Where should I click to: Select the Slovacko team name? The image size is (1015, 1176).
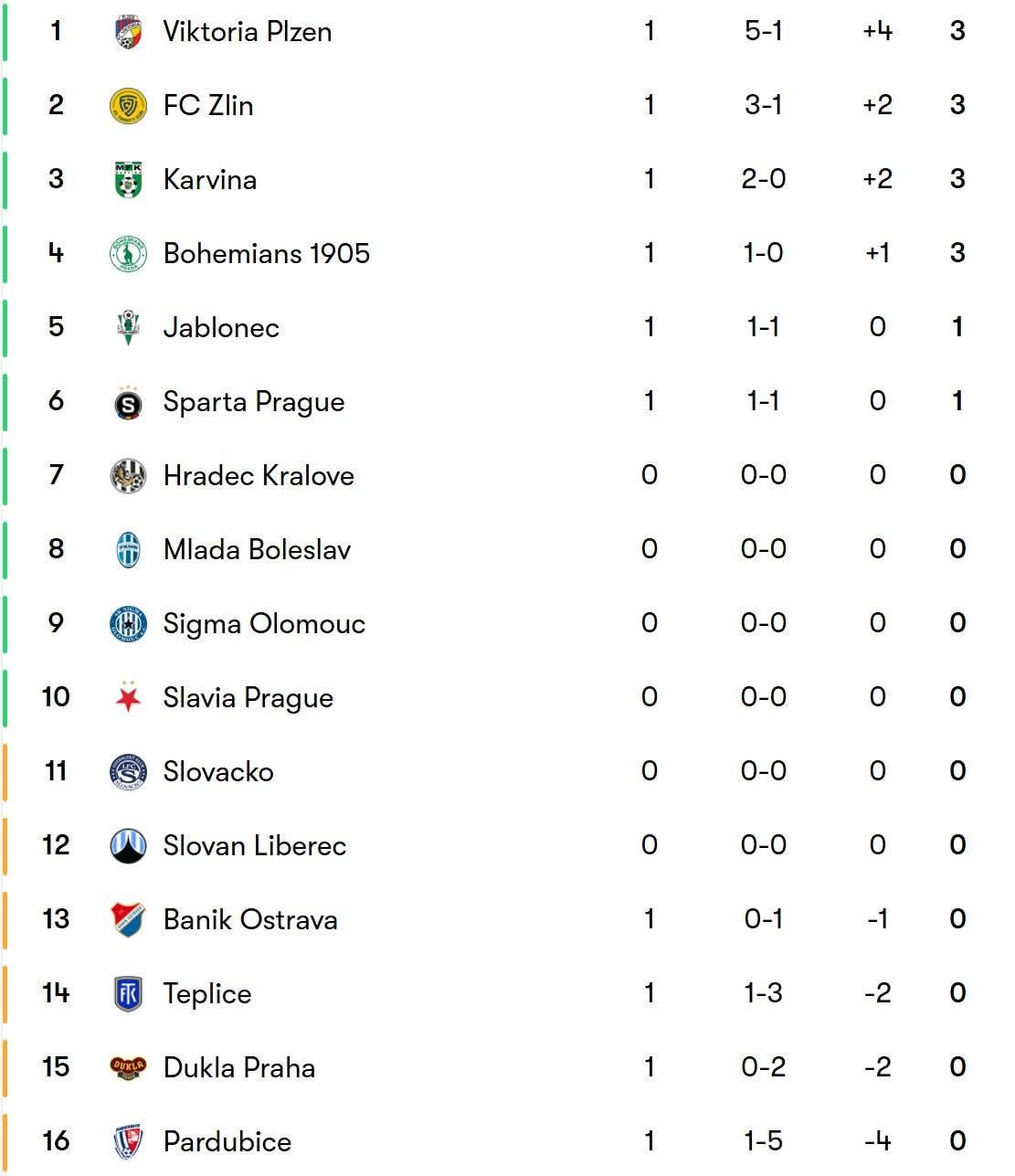point(218,772)
